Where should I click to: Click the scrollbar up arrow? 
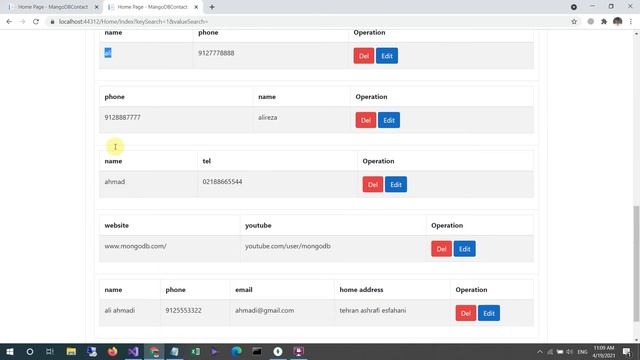point(636,33)
